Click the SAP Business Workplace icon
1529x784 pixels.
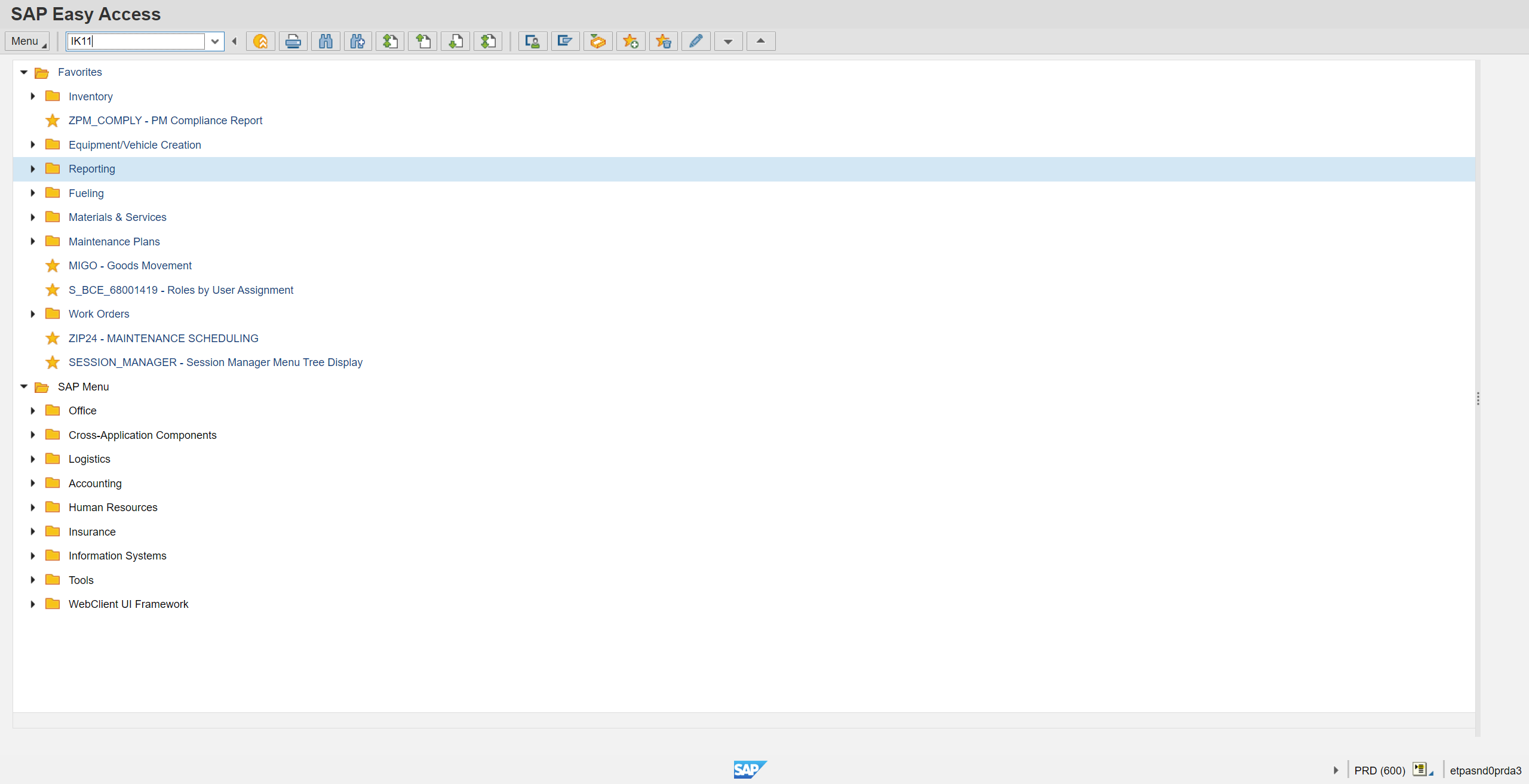(x=598, y=41)
